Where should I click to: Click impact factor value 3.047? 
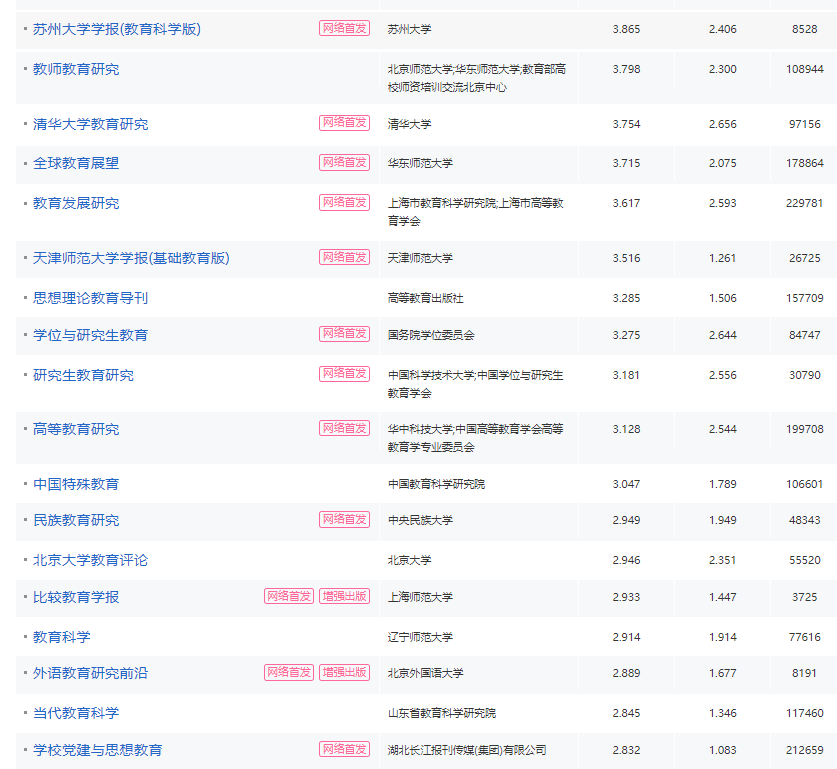point(626,484)
